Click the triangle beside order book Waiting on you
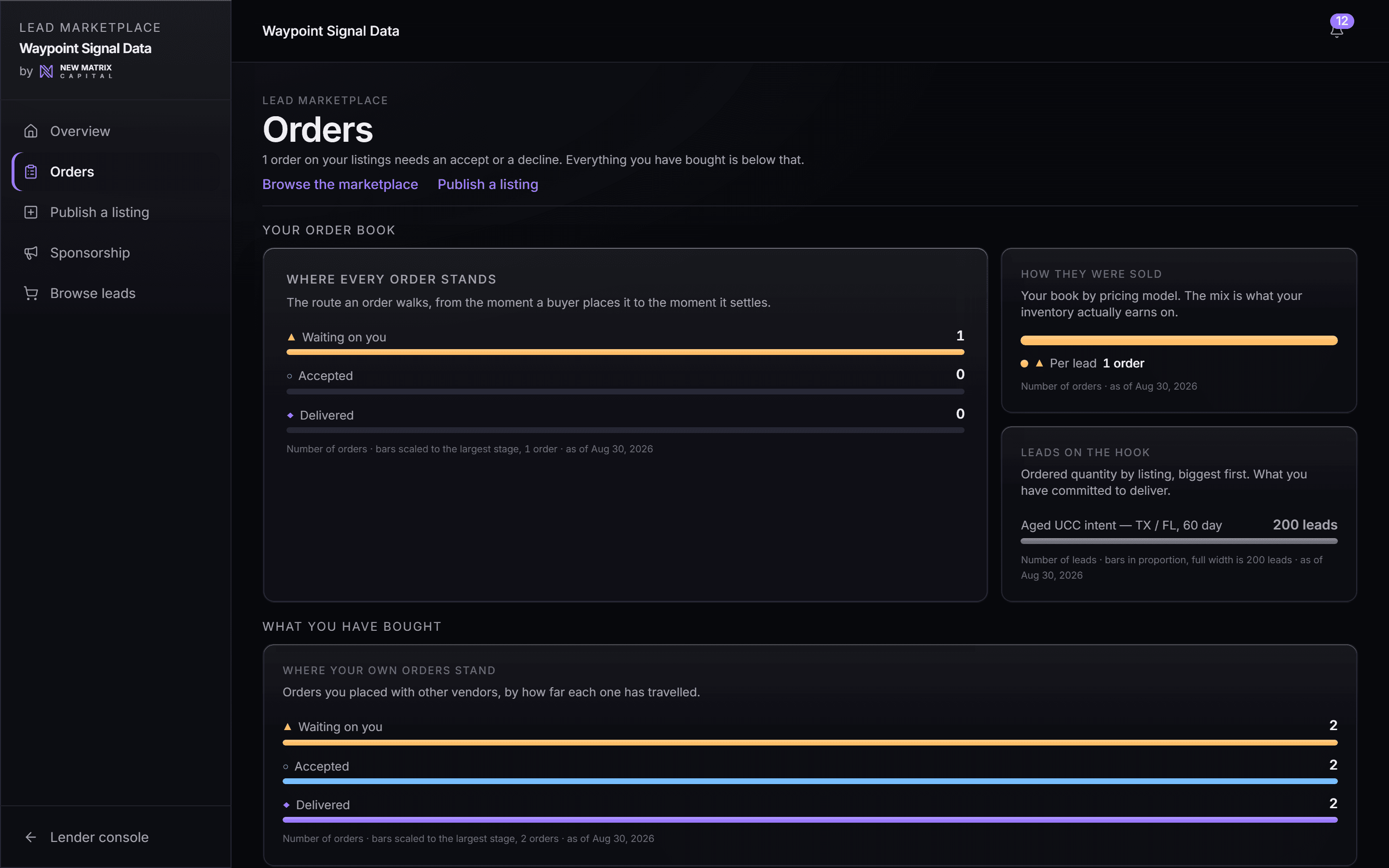The height and width of the screenshot is (868, 1389). coord(291,337)
